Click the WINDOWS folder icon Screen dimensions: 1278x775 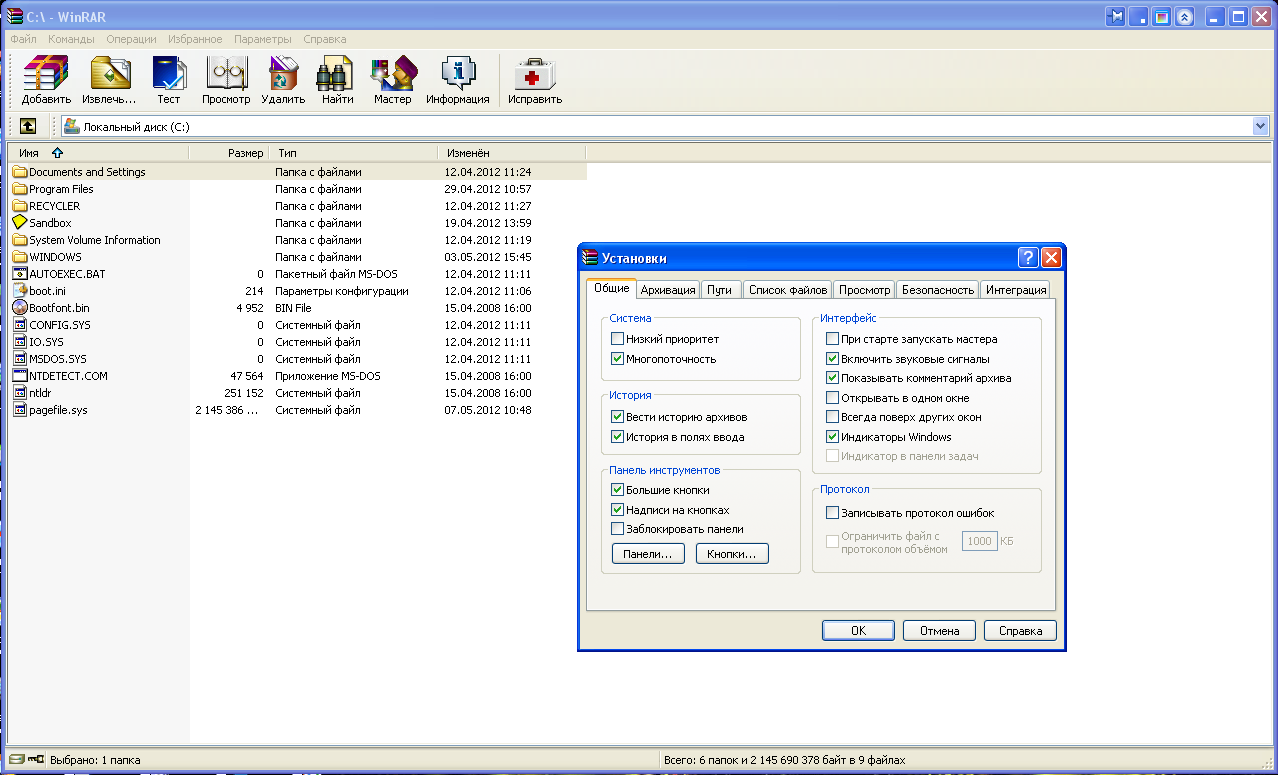coord(19,257)
